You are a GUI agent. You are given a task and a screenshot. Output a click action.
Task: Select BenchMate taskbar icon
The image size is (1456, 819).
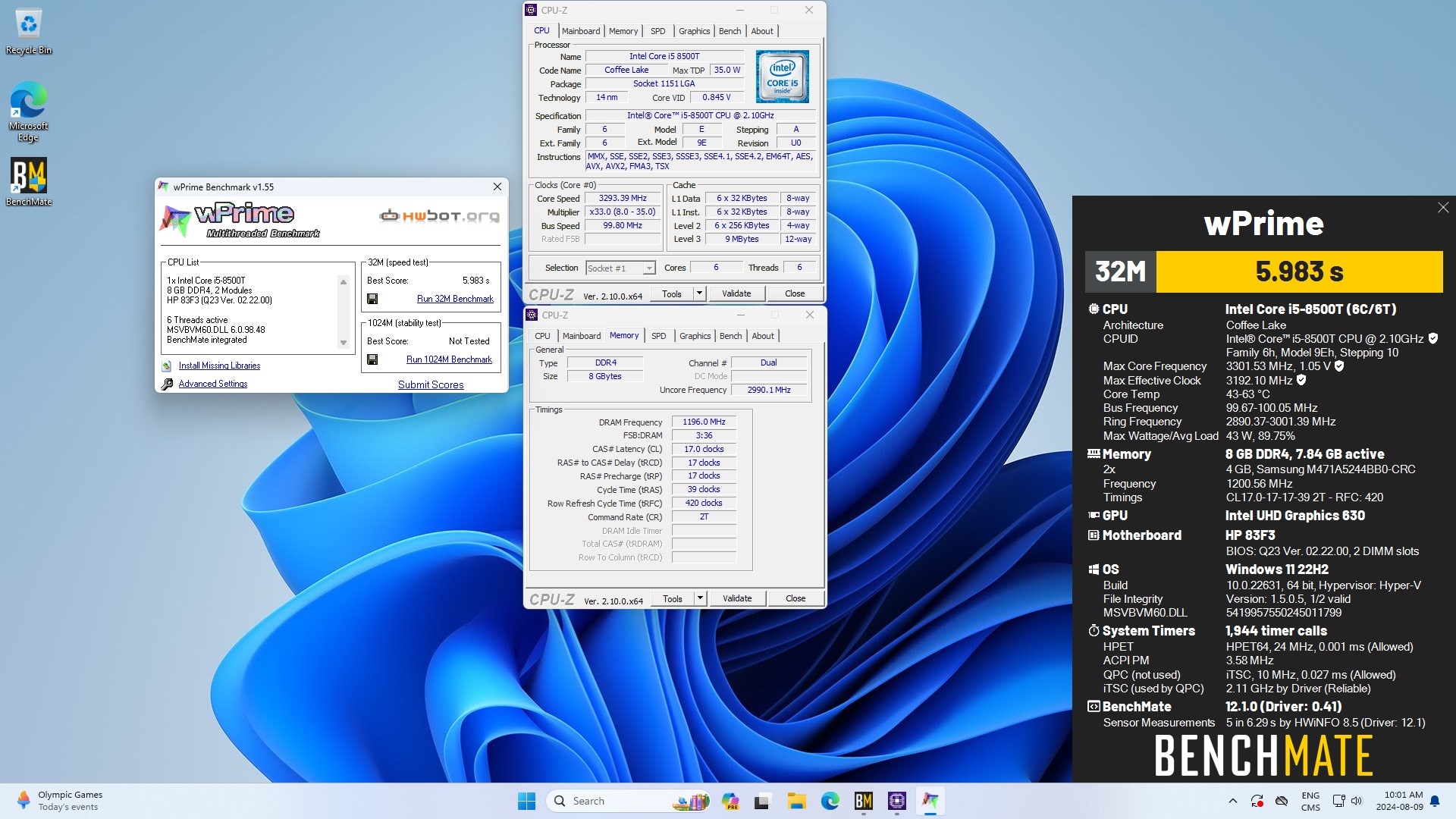tap(863, 801)
